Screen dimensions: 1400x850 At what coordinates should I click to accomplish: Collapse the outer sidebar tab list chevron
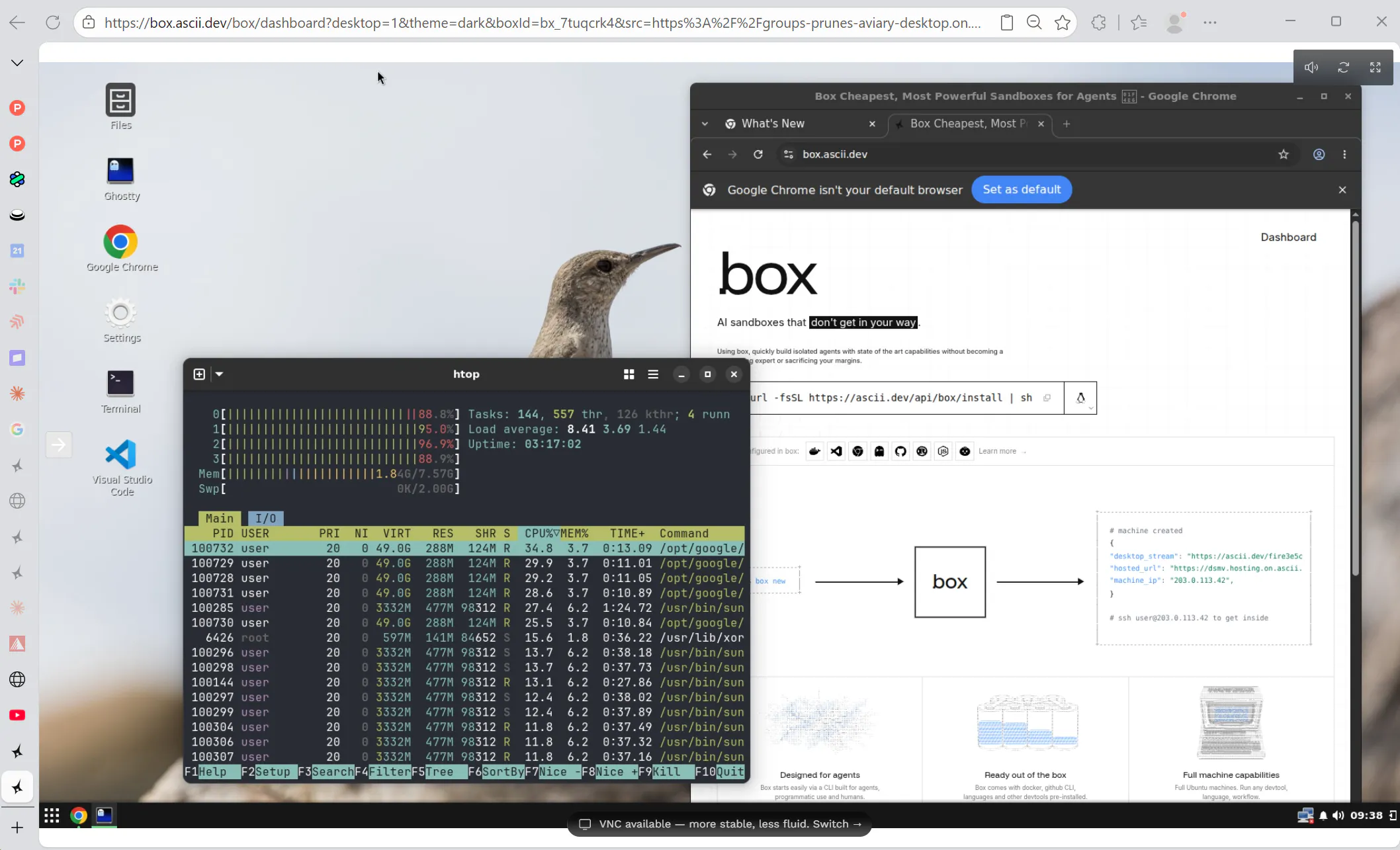tap(17, 63)
